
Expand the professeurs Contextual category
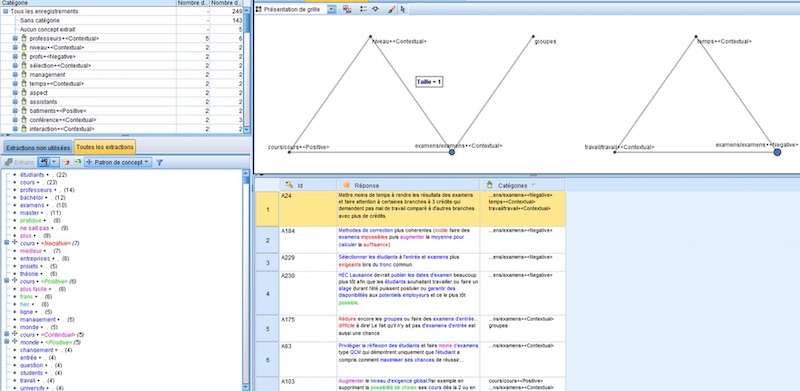(x=15, y=38)
